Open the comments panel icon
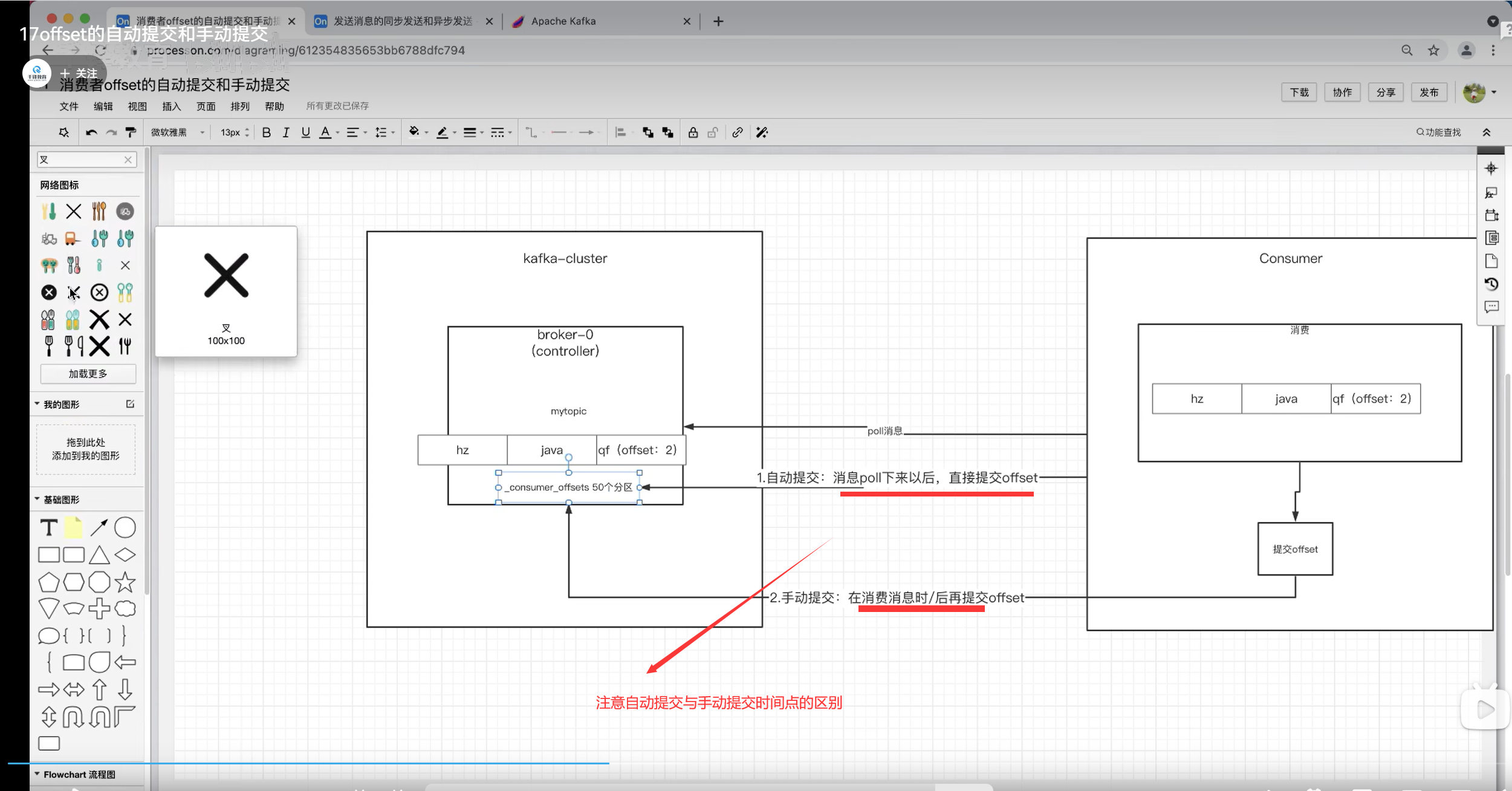This screenshot has width=1512, height=791. point(1491,306)
